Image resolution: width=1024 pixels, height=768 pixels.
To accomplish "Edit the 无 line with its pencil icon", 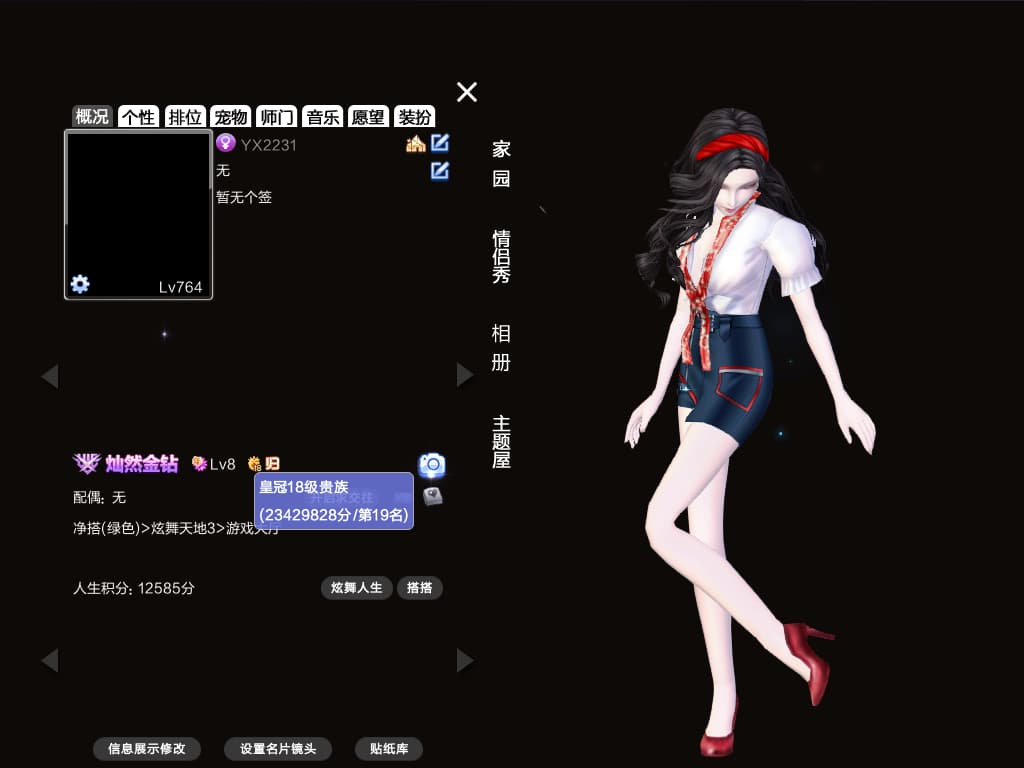I will tap(440, 170).
